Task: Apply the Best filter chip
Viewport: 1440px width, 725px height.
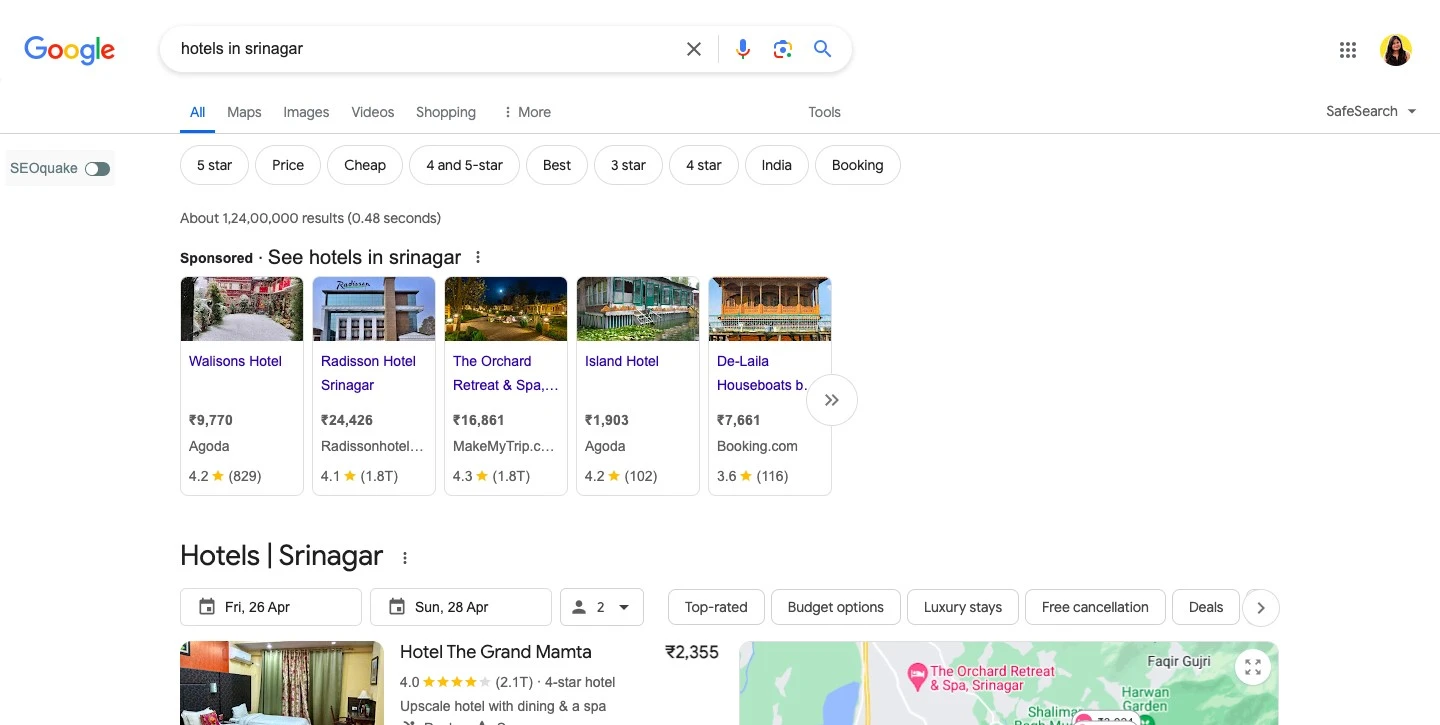Action: [557, 165]
